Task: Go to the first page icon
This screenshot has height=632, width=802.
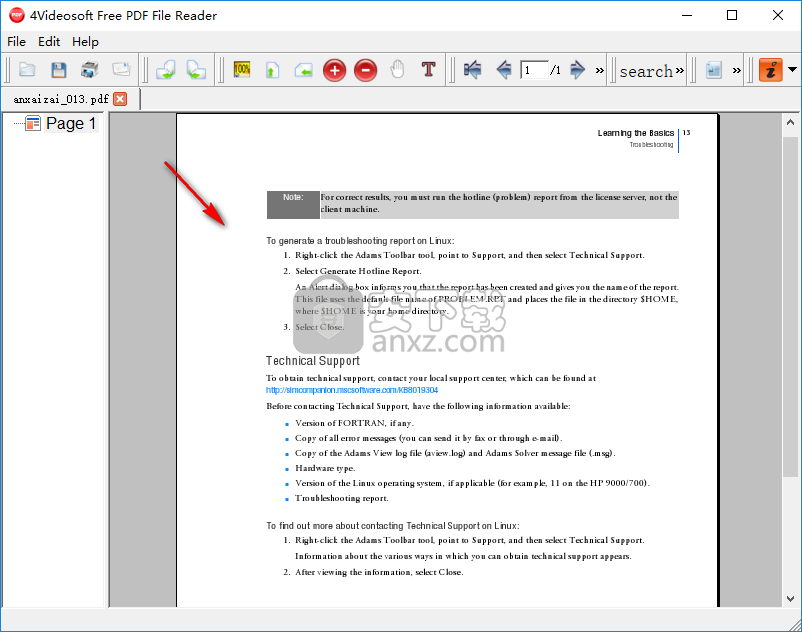Action: (473, 70)
